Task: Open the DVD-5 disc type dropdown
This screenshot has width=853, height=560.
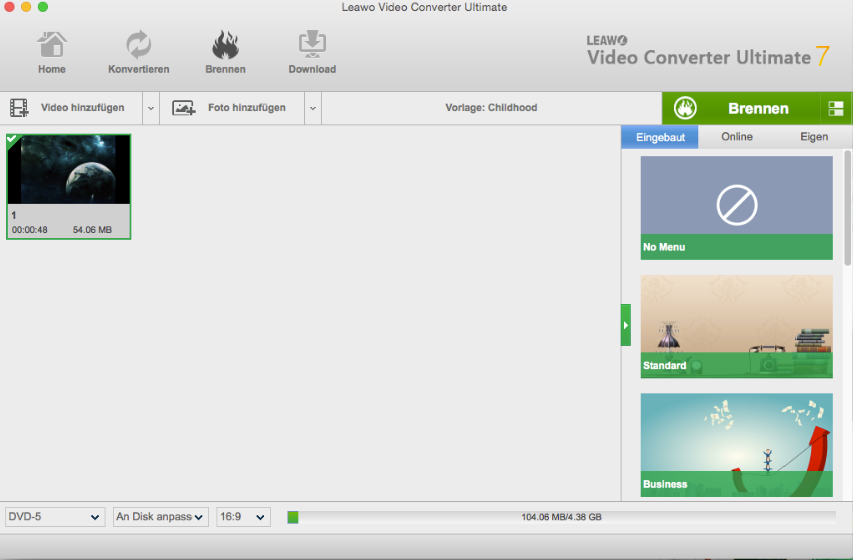Action: [54, 516]
